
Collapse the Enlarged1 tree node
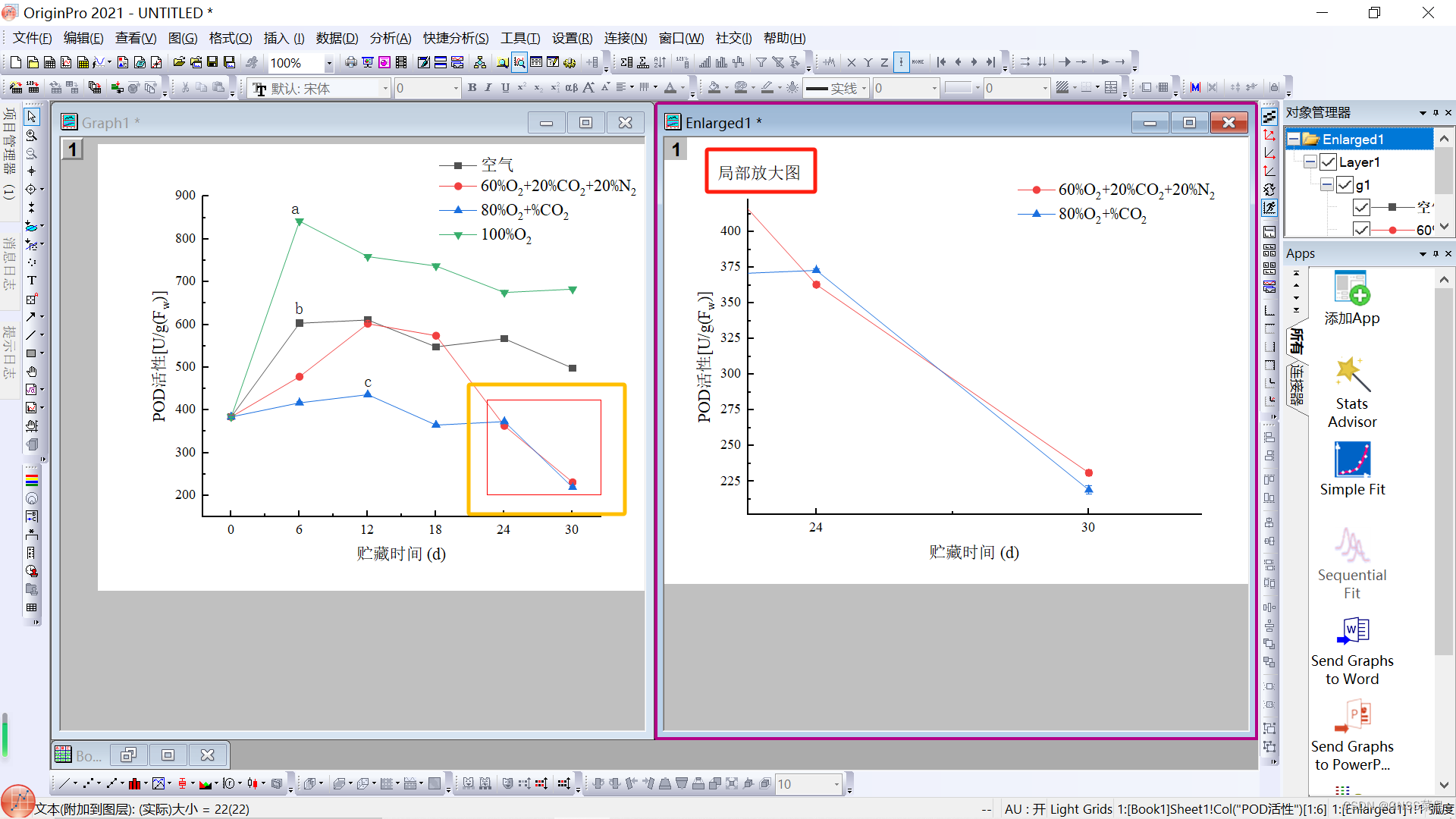click(x=1294, y=140)
